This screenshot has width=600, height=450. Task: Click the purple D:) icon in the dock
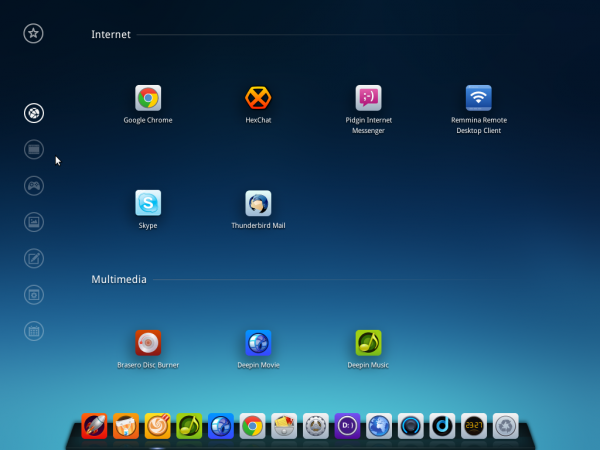[x=347, y=426]
